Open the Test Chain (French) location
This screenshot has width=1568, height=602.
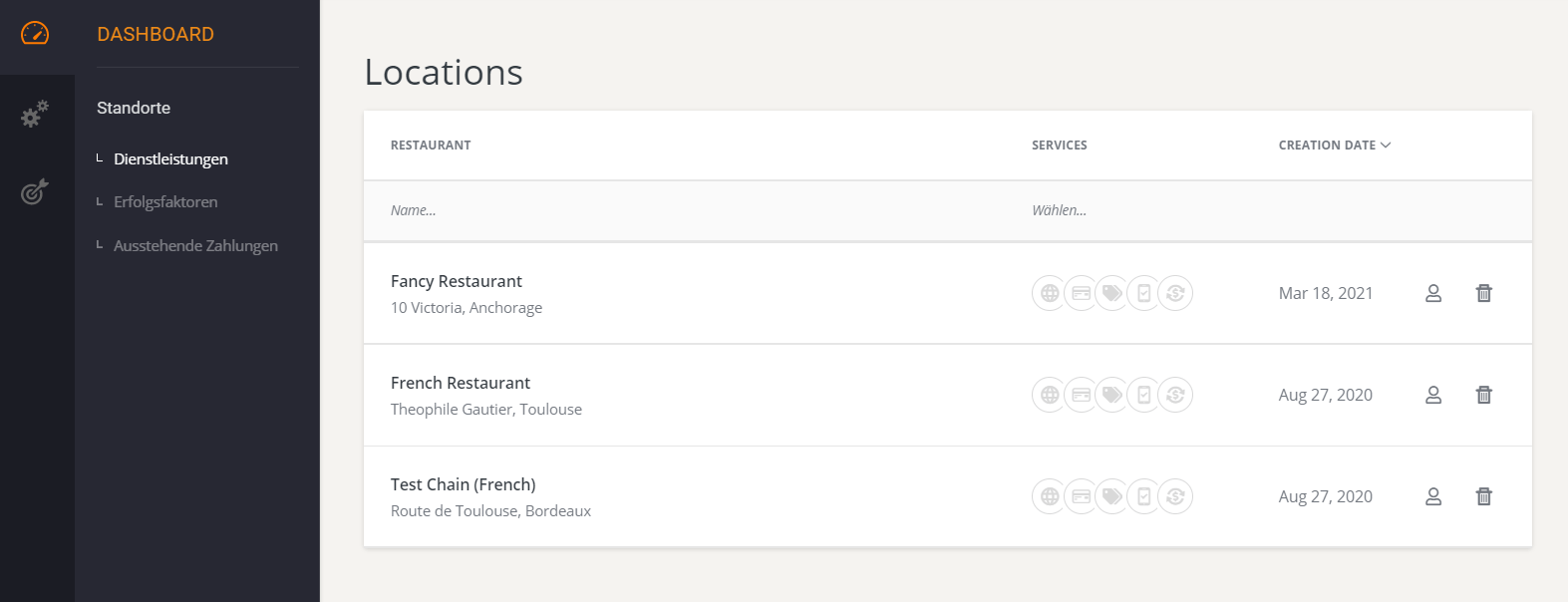point(463,485)
